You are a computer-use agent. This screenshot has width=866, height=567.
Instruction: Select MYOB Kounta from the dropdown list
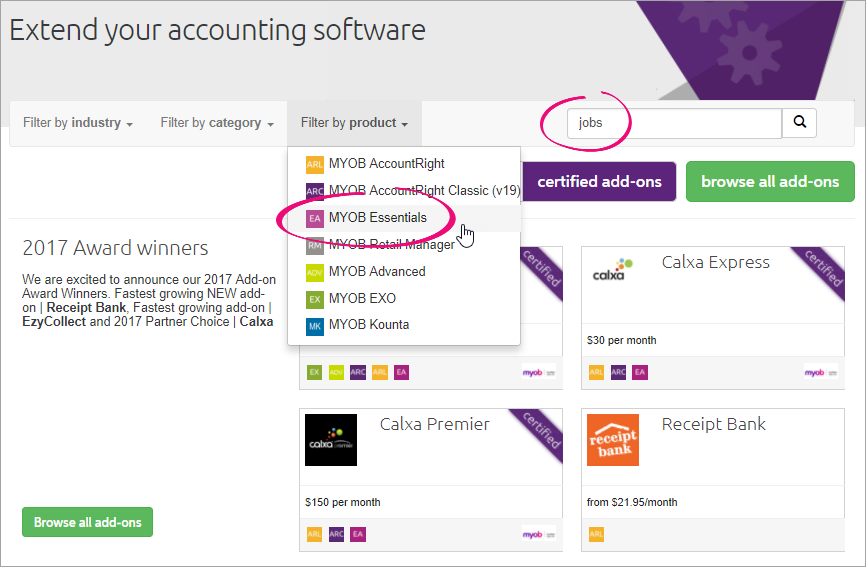pos(368,325)
